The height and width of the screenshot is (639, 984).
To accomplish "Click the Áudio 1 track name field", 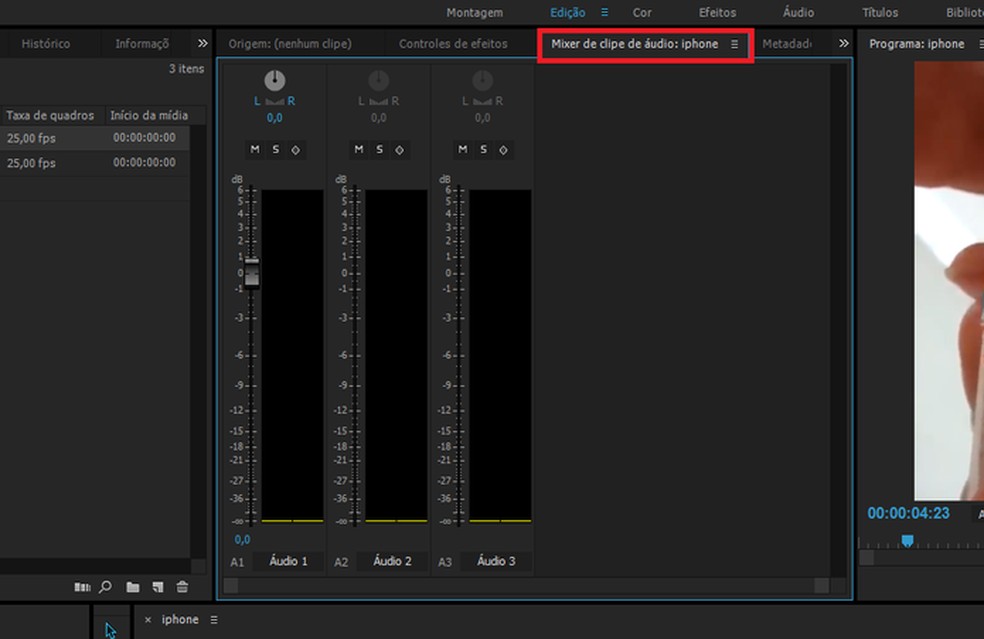I will (x=289, y=561).
